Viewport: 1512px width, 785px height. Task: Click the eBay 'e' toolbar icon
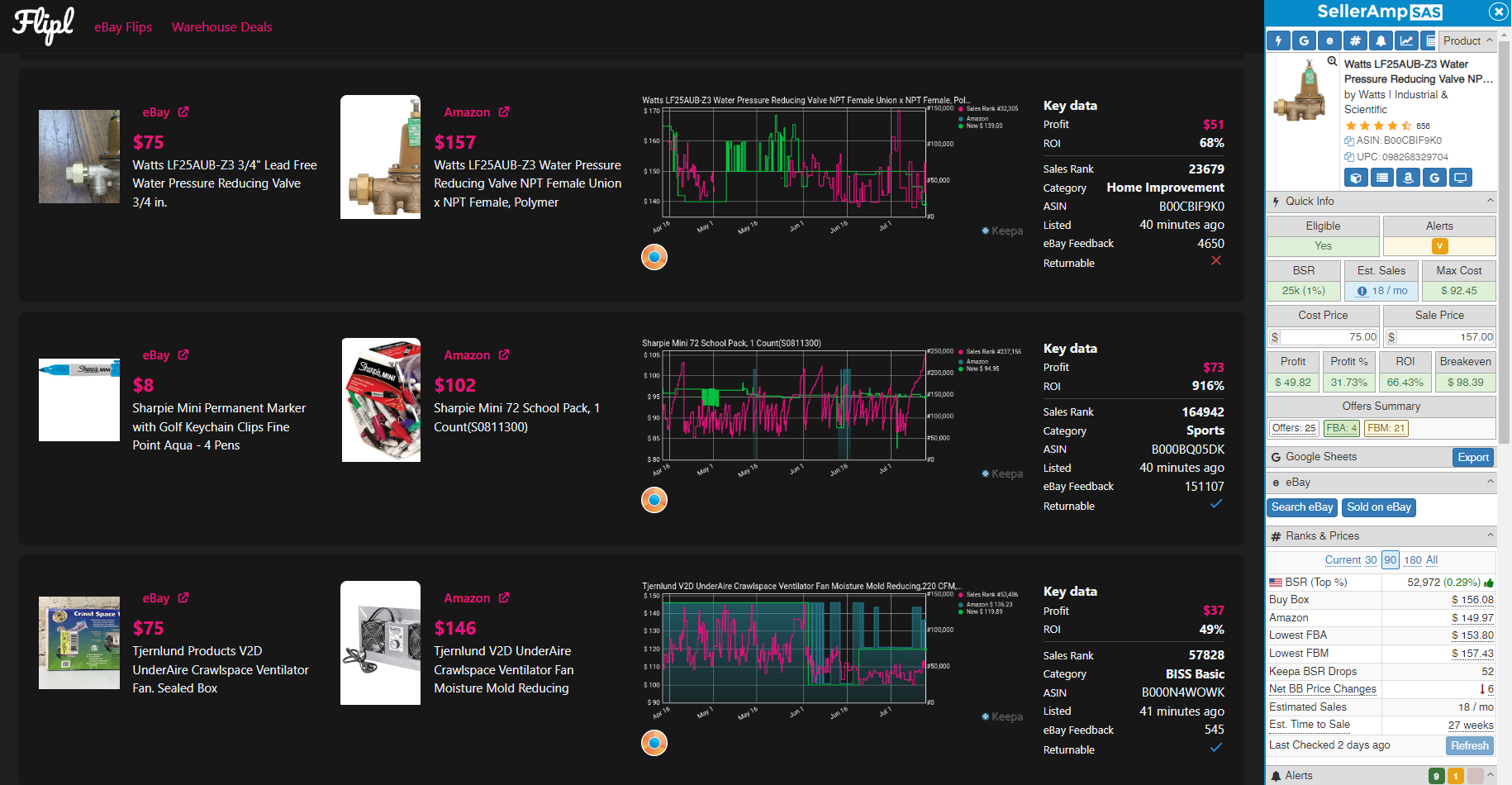click(1329, 40)
